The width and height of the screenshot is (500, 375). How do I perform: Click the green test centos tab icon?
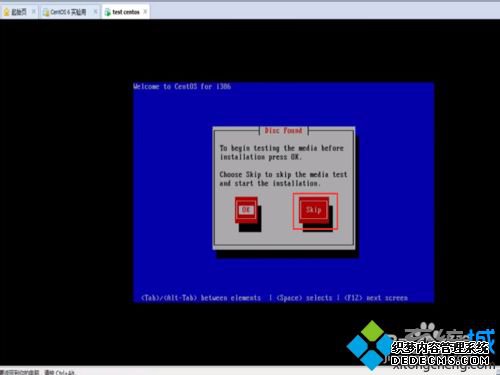(x=107, y=12)
